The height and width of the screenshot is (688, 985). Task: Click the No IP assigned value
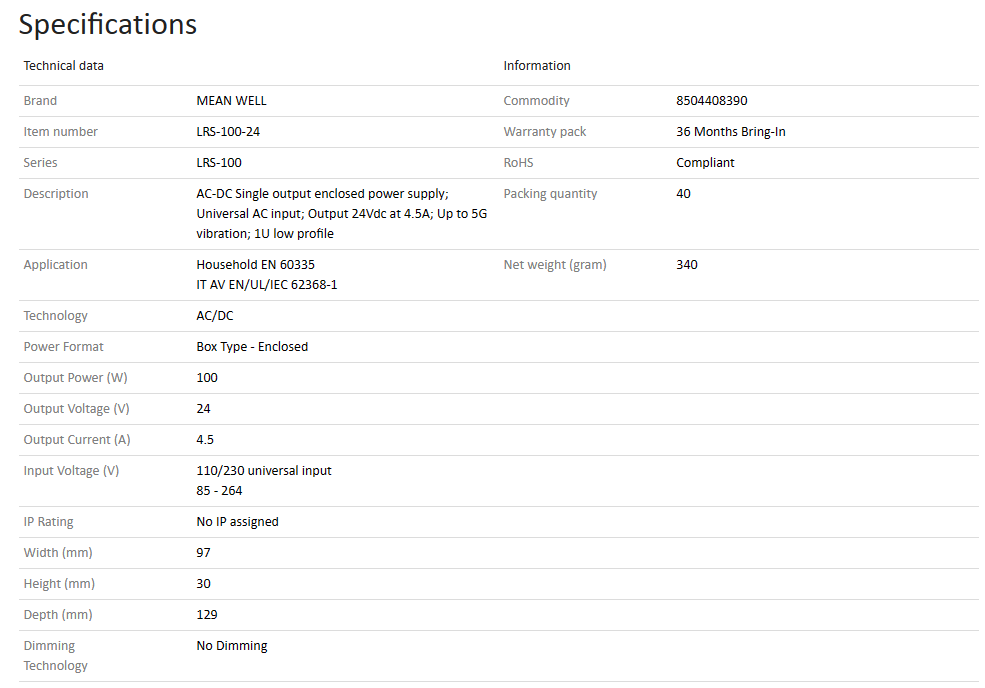pos(237,522)
